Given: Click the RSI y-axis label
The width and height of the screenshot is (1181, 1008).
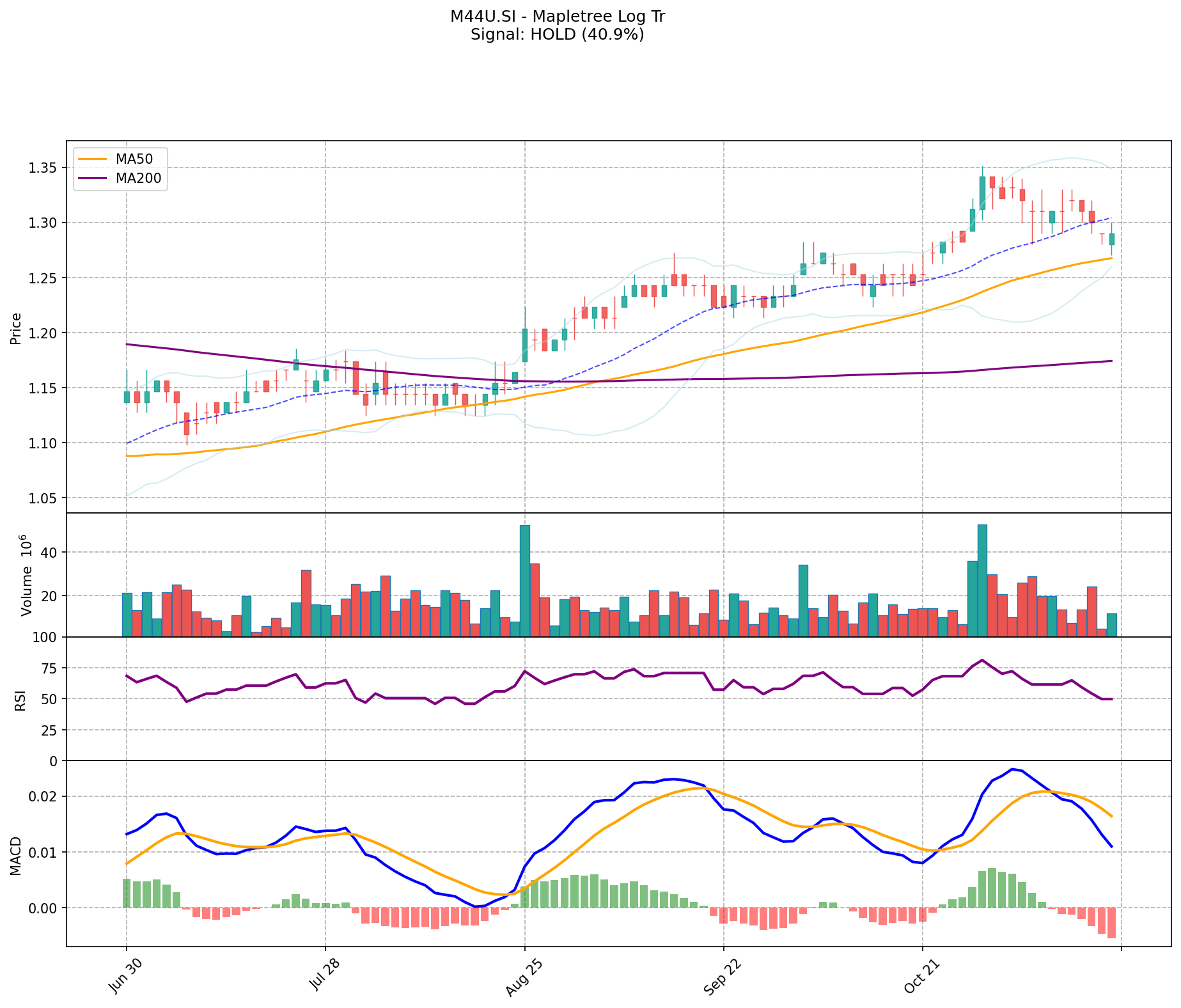Looking at the screenshot, I should tap(19, 700).
